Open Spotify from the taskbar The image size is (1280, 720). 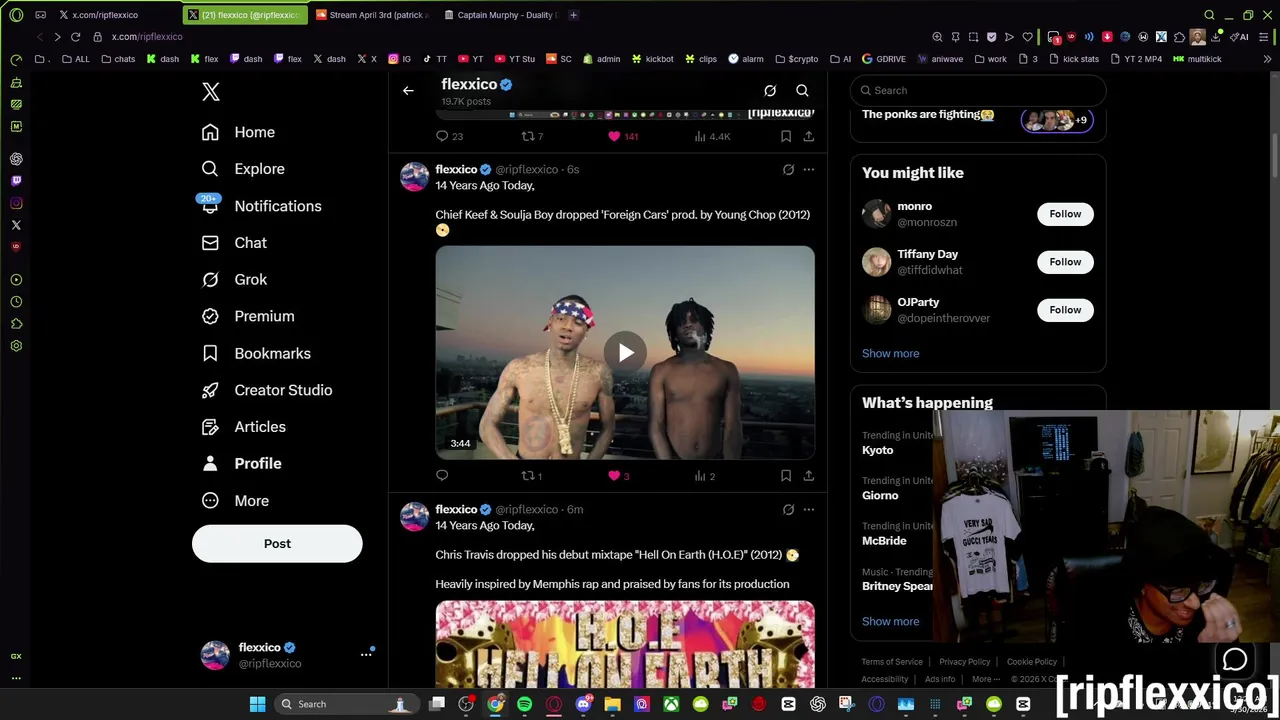[524, 704]
